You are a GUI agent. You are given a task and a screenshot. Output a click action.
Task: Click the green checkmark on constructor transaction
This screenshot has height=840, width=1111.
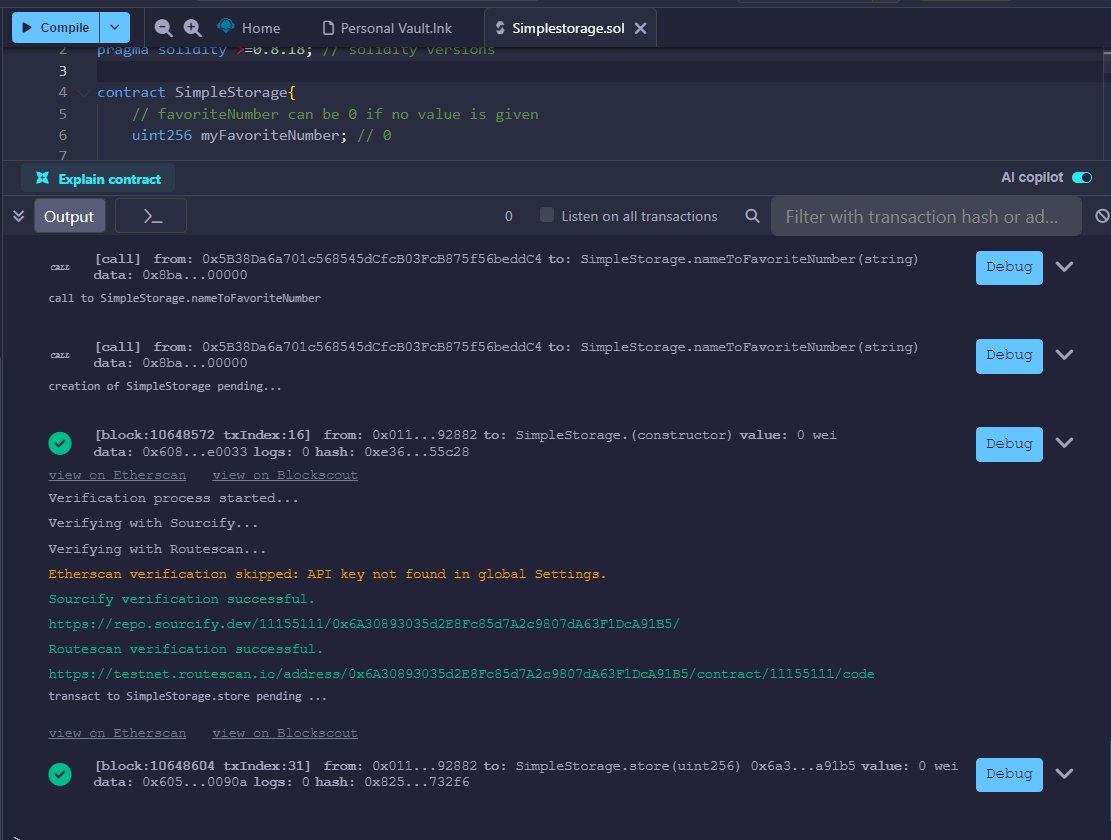coord(60,443)
